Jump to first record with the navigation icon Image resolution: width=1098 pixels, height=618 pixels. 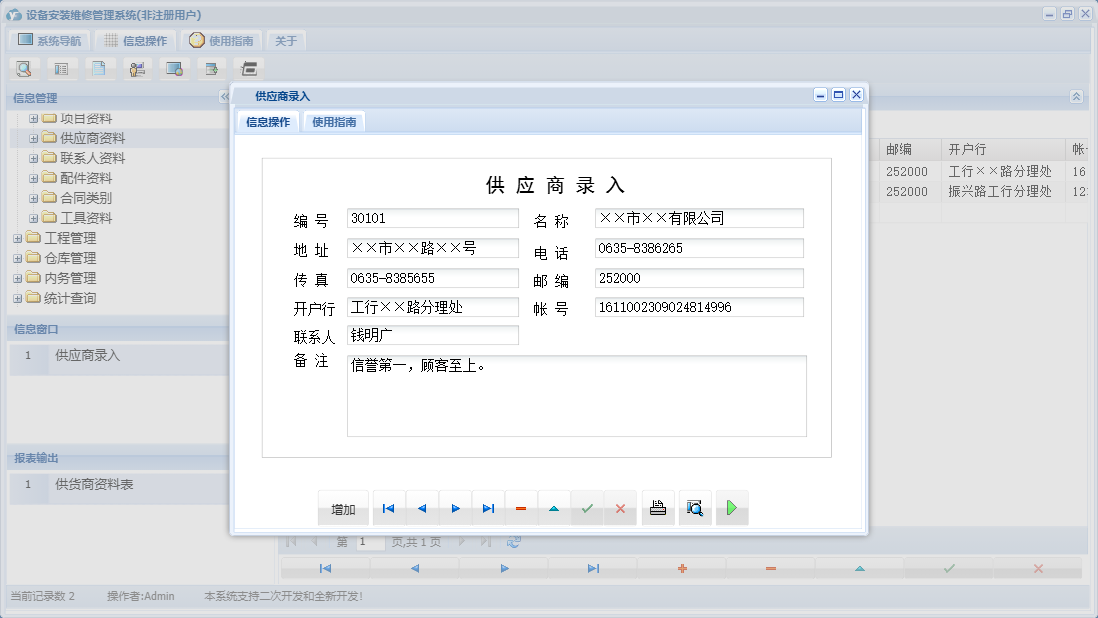coord(388,508)
